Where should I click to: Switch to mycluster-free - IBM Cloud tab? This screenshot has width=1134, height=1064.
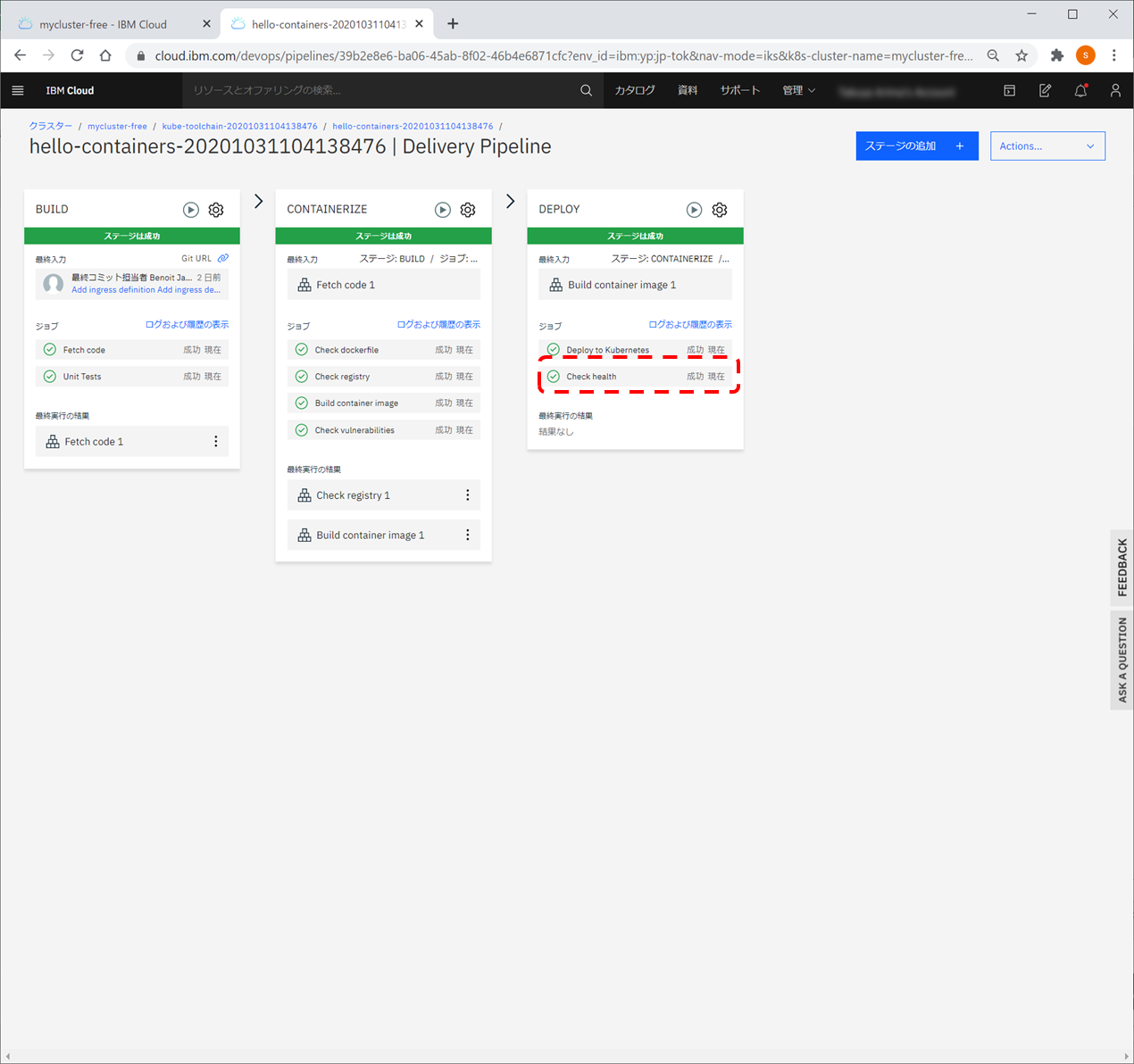[103, 24]
